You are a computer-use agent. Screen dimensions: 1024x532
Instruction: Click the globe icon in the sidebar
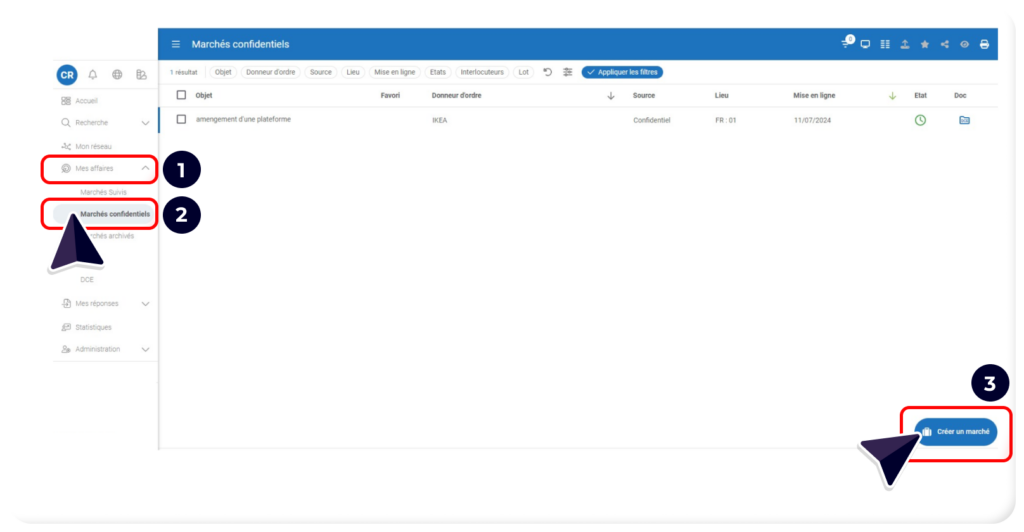click(x=117, y=75)
